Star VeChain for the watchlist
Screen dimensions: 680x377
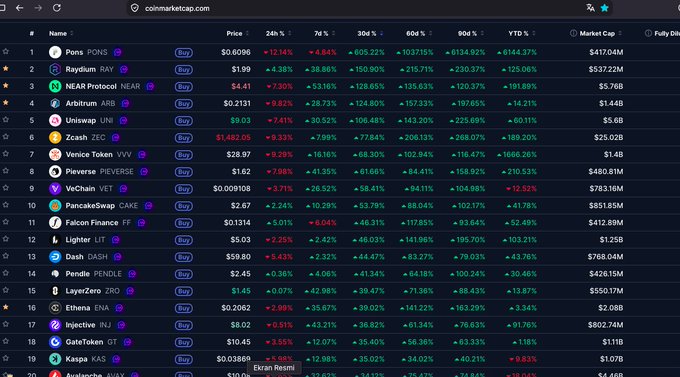coord(6,188)
